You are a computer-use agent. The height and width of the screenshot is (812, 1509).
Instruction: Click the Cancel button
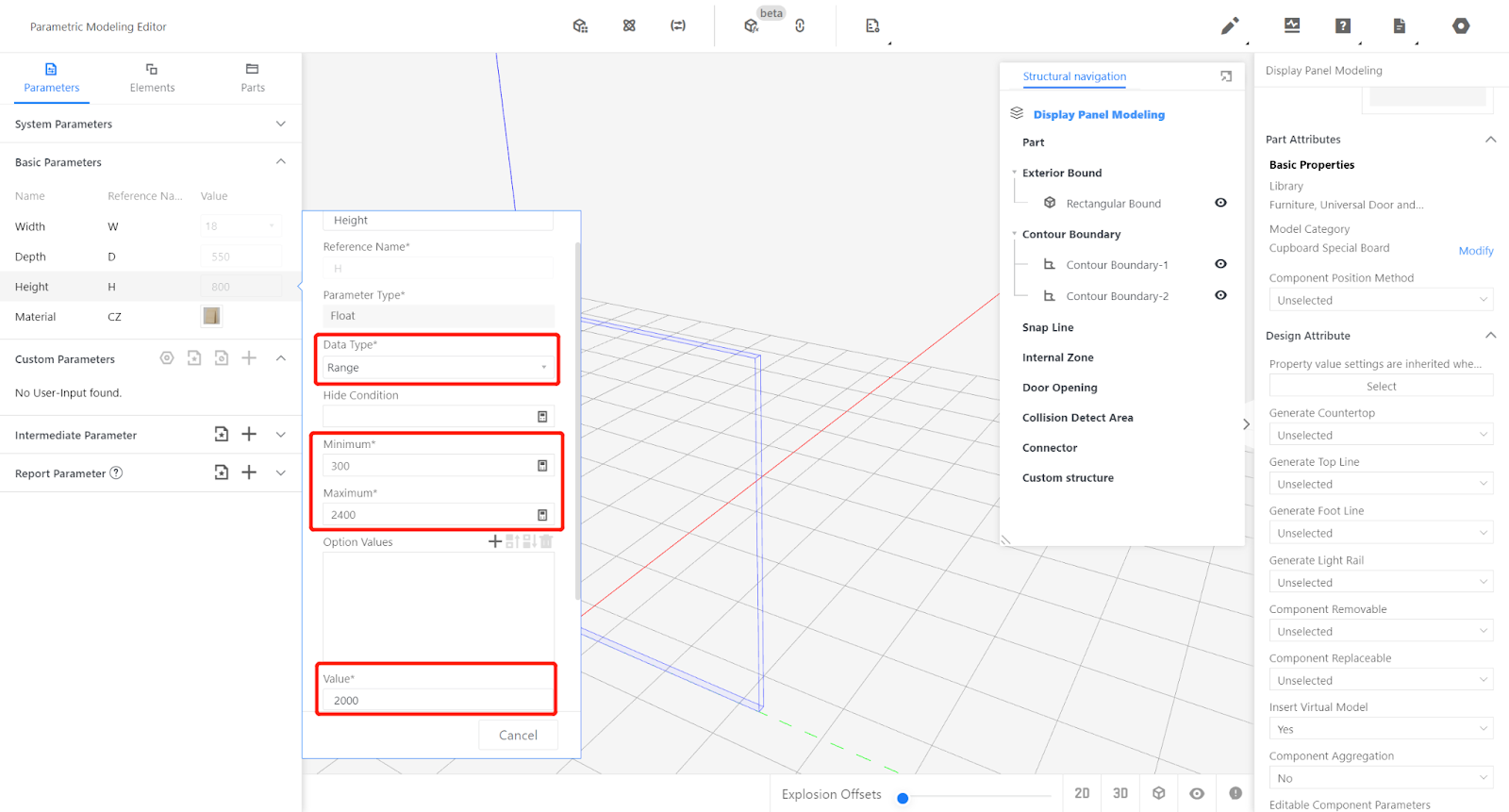coord(518,735)
